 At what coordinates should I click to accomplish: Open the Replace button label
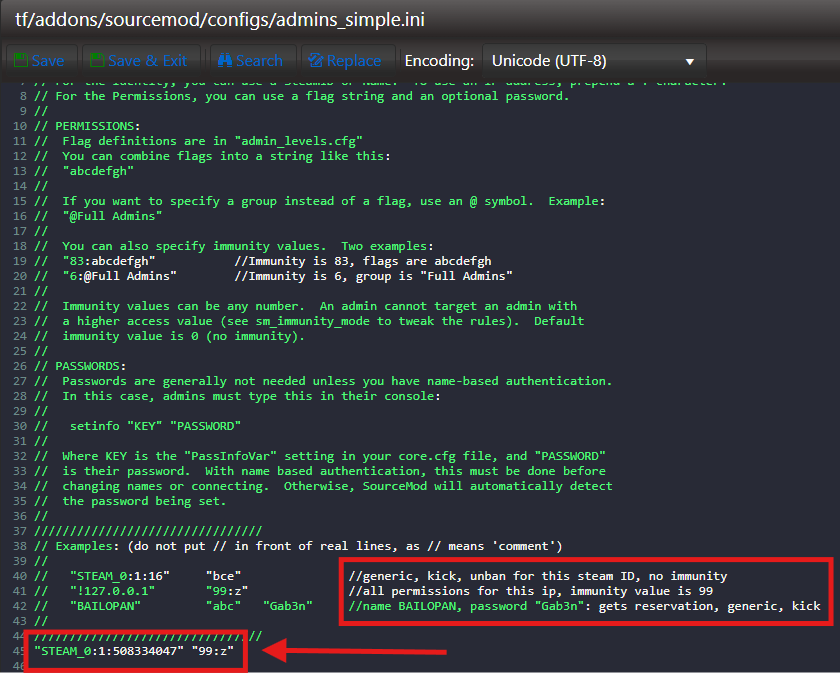pos(354,61)
